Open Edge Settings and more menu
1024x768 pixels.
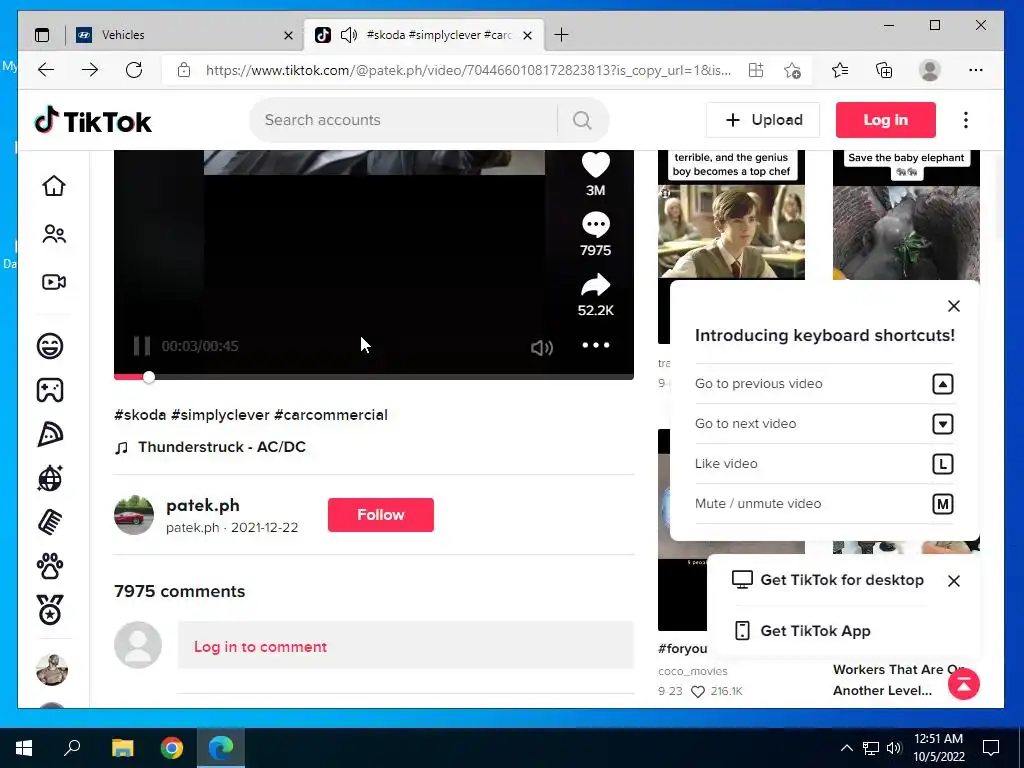tap(976, 70)
